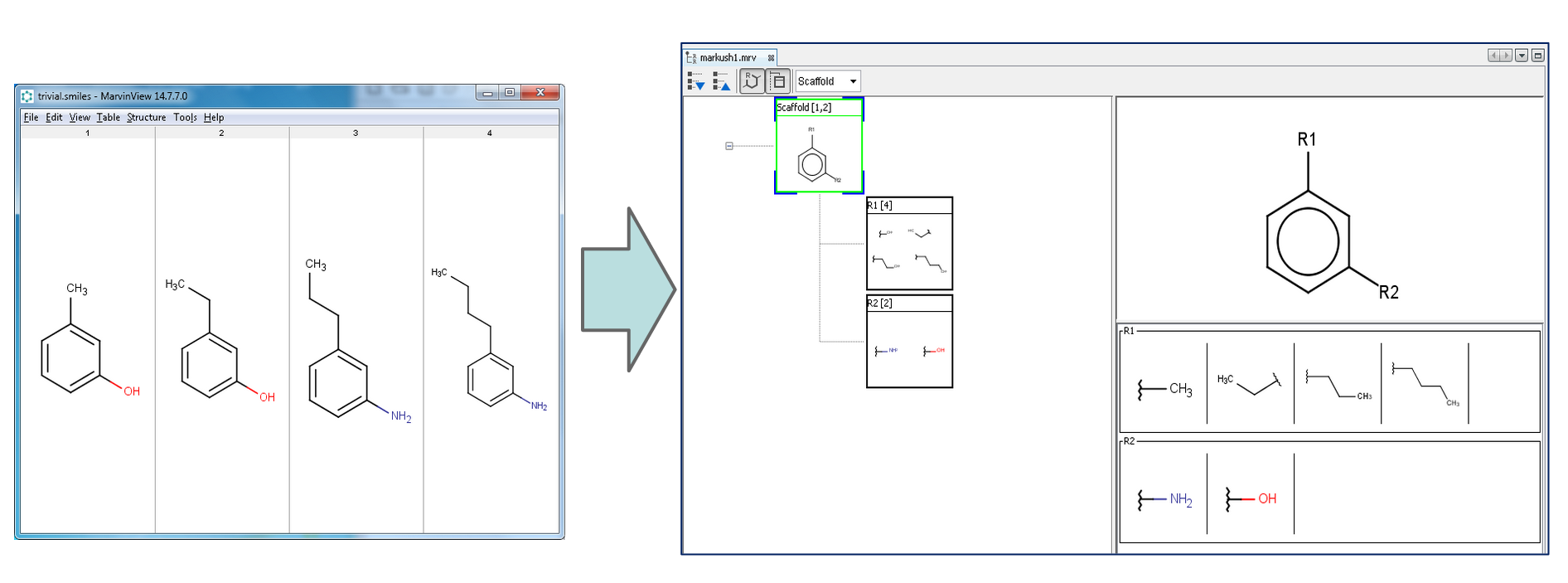The image size is (1568, 583).
Task: Collapse the Scaffold tree node
Action: click(729, 146)
